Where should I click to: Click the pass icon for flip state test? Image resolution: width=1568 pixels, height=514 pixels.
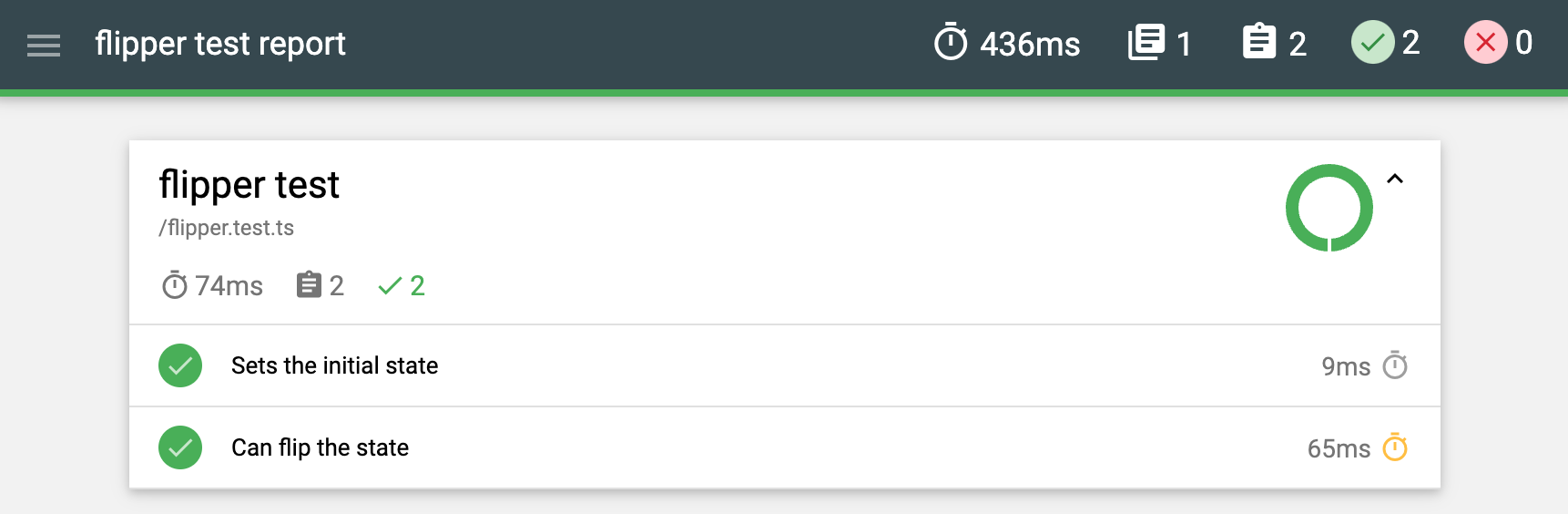(180, 447)
